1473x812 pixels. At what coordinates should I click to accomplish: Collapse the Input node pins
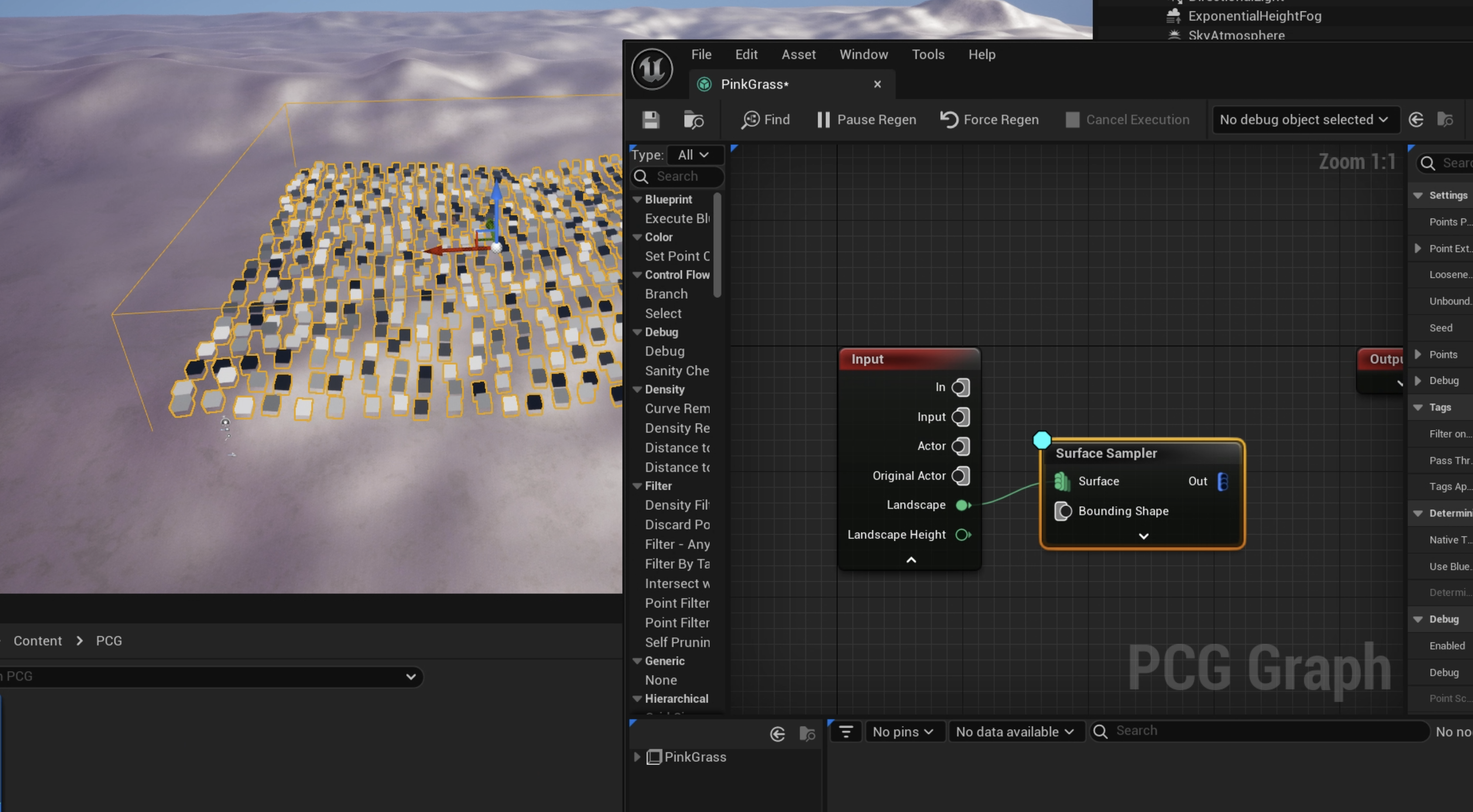[x=911, y=560]
